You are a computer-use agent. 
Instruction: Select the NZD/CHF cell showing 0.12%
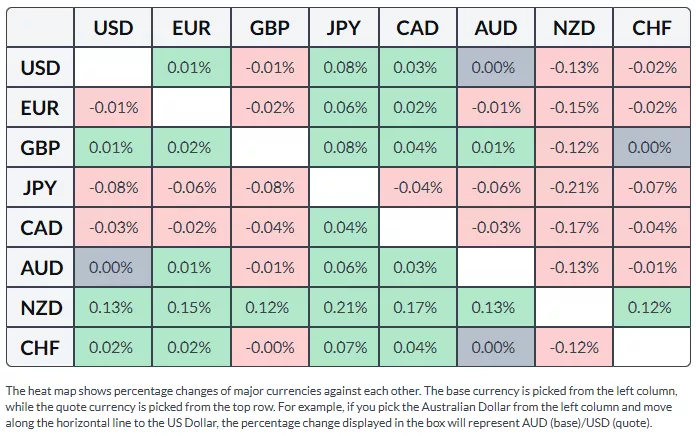pyautogui.click(x=652, y=308)
